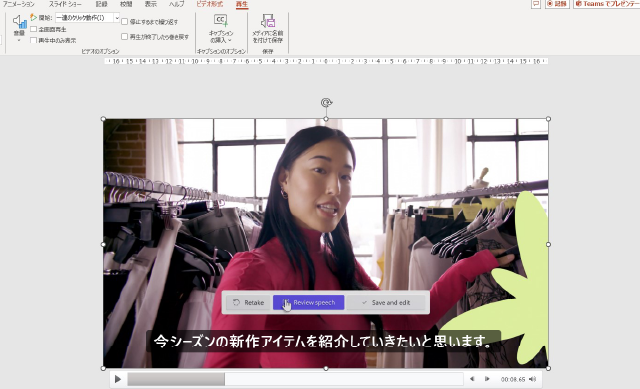The image size is (640, 389).
Task: Click the rotation handle above the video
Action: pos(326,102)
